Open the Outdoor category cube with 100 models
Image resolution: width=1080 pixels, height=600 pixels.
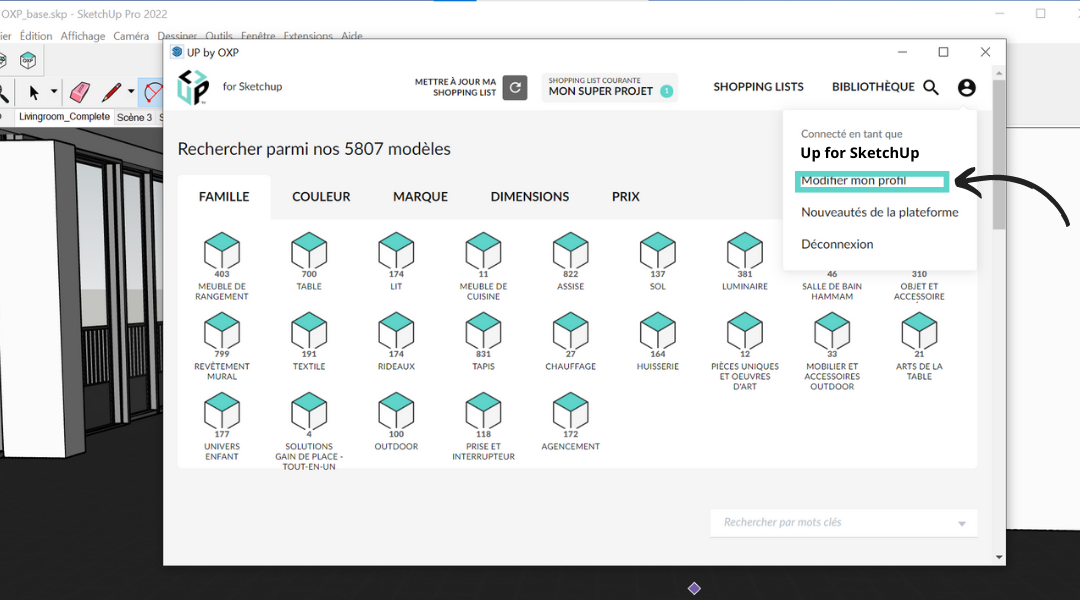(396, 411)
